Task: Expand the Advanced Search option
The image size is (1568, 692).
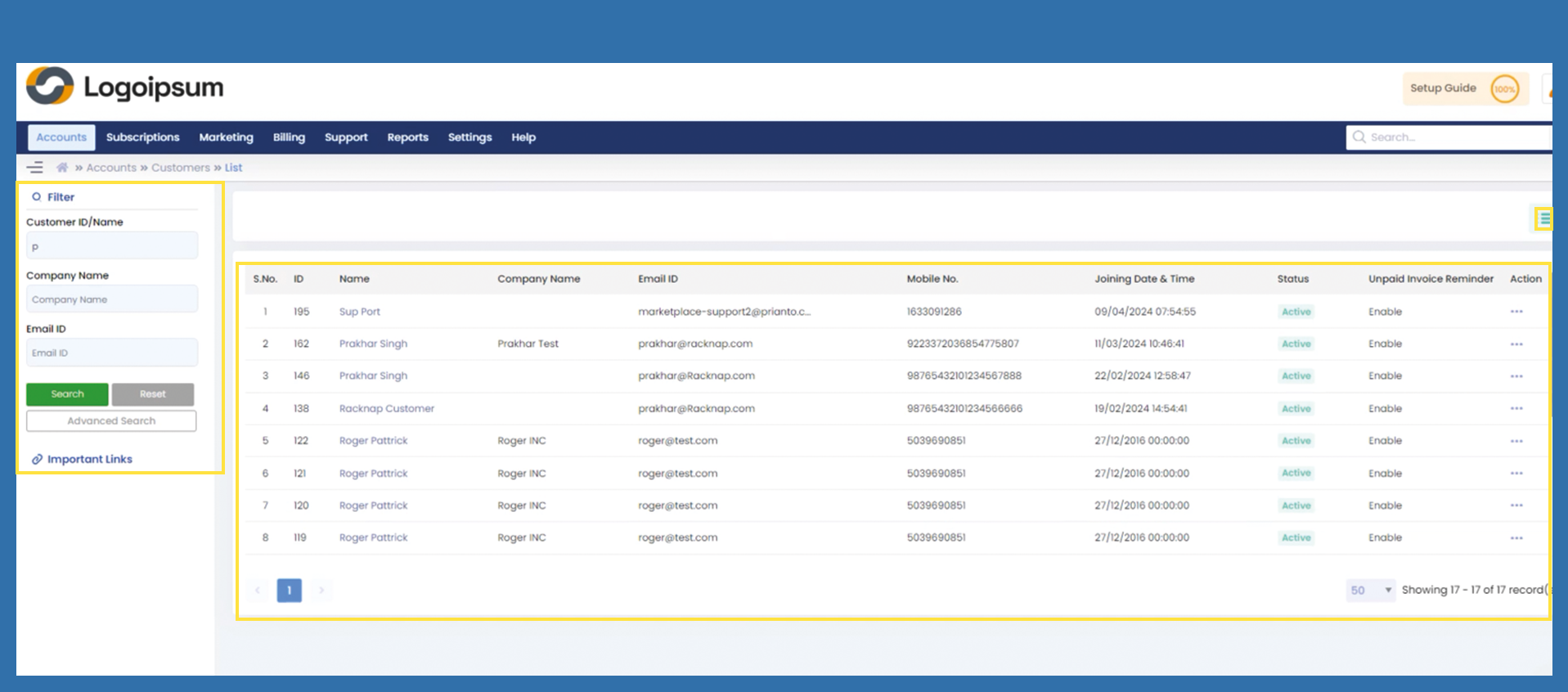Action: pos(111,420)
